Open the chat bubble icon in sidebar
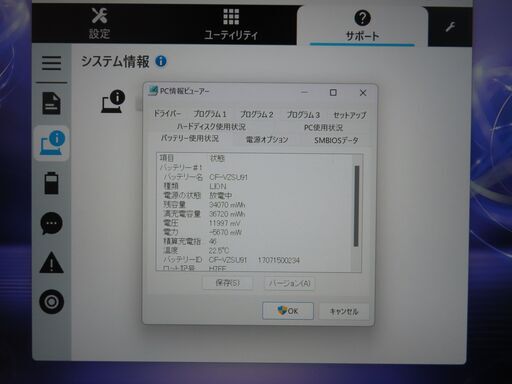Viewport: 512px width, 384px height. (x=51, y=223)
